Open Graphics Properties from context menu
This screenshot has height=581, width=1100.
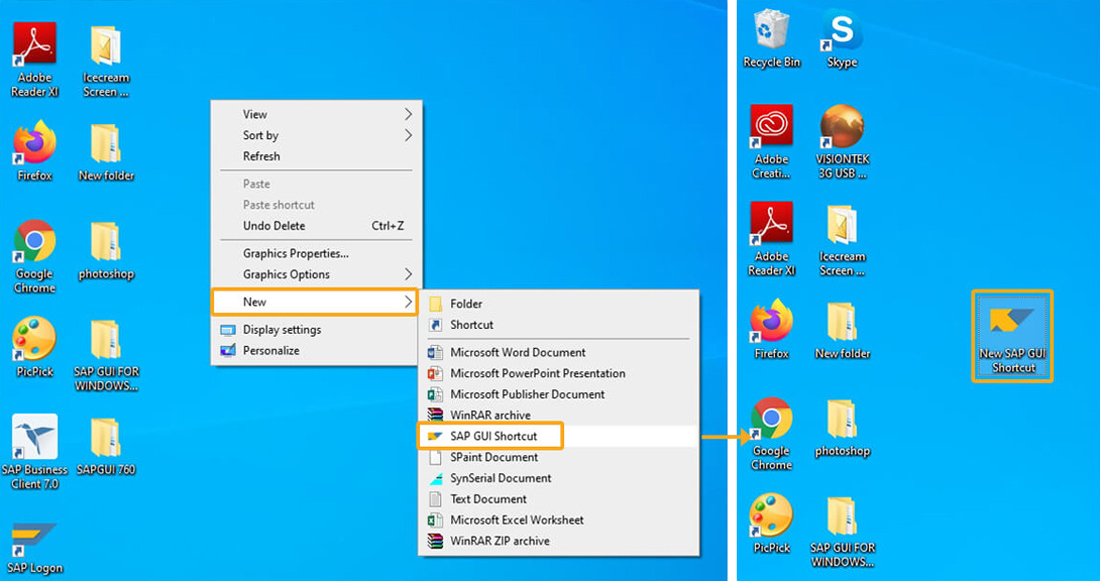(295, 253)
